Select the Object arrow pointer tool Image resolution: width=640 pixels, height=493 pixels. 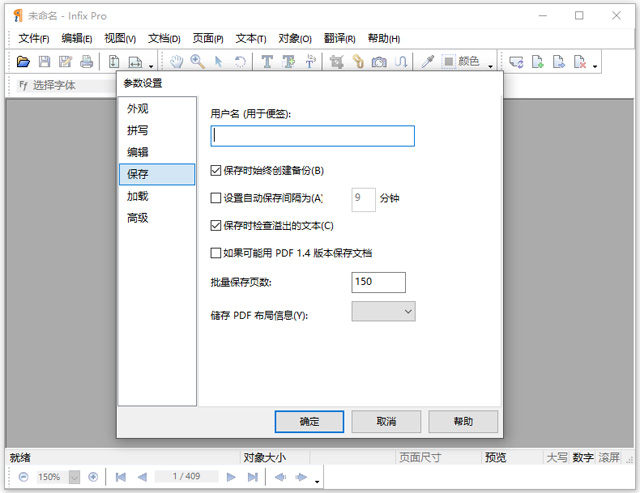[x=219, y=62]
